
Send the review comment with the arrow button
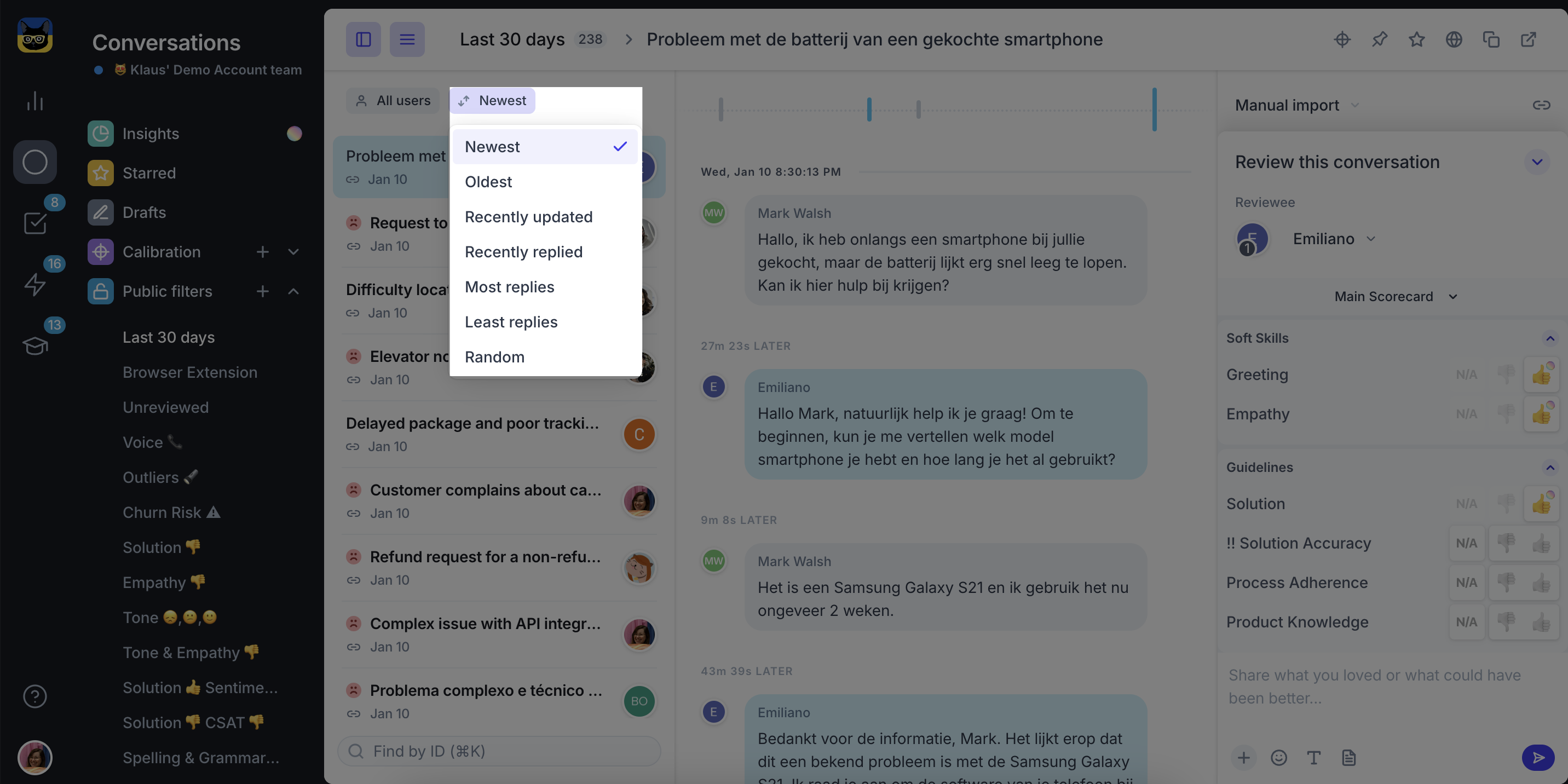click(1538, 757)
